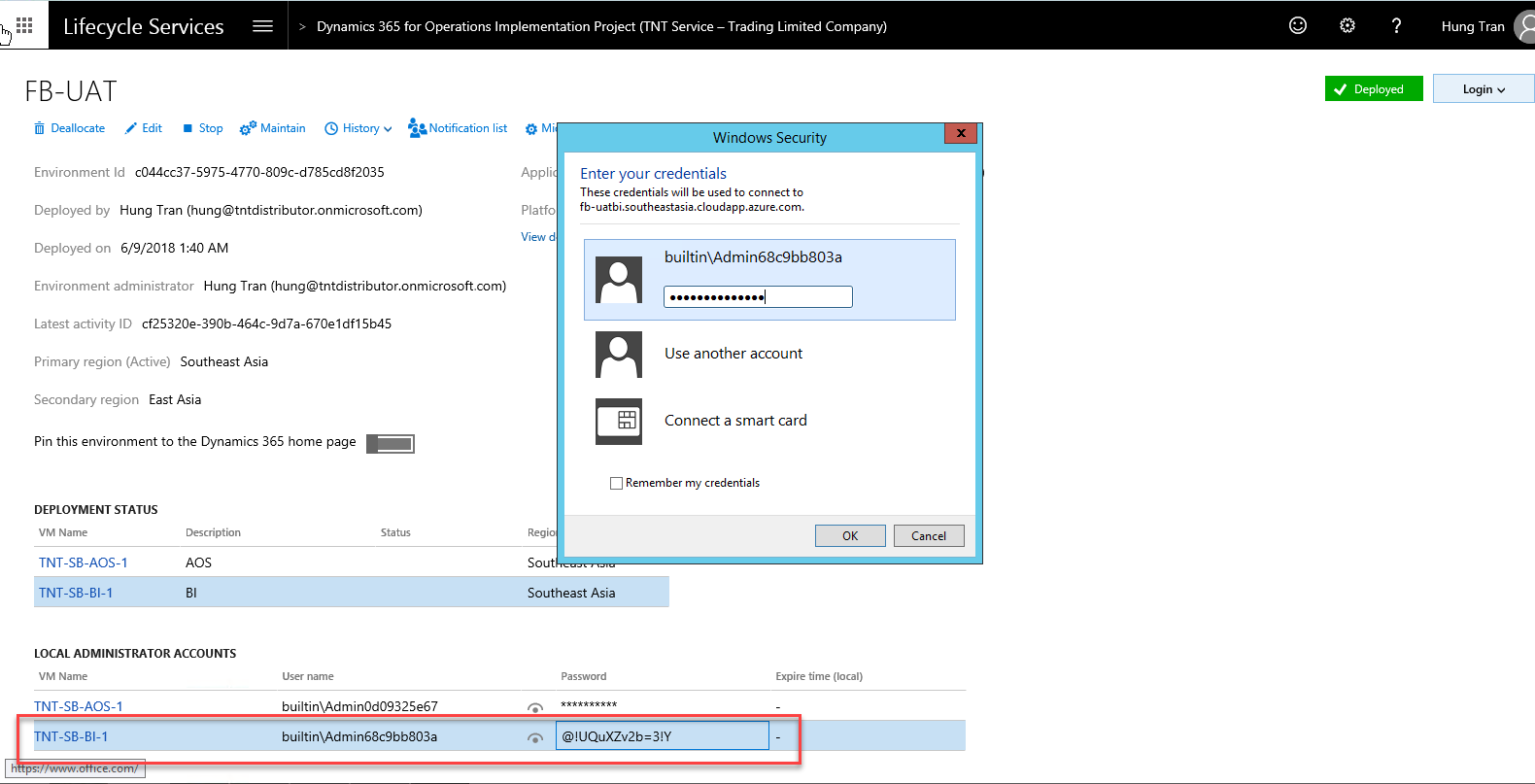Open the app launcher waffle icon
This screenshot has height=784, width=1535.
tap(24, 25)
